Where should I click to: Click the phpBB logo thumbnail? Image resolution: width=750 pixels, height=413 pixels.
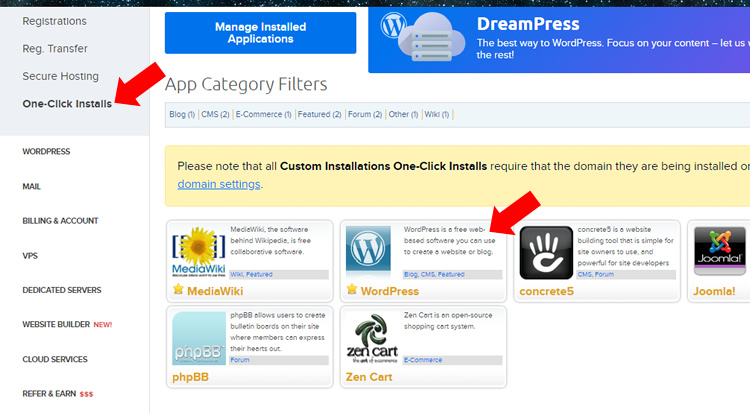tap(199, 338)
